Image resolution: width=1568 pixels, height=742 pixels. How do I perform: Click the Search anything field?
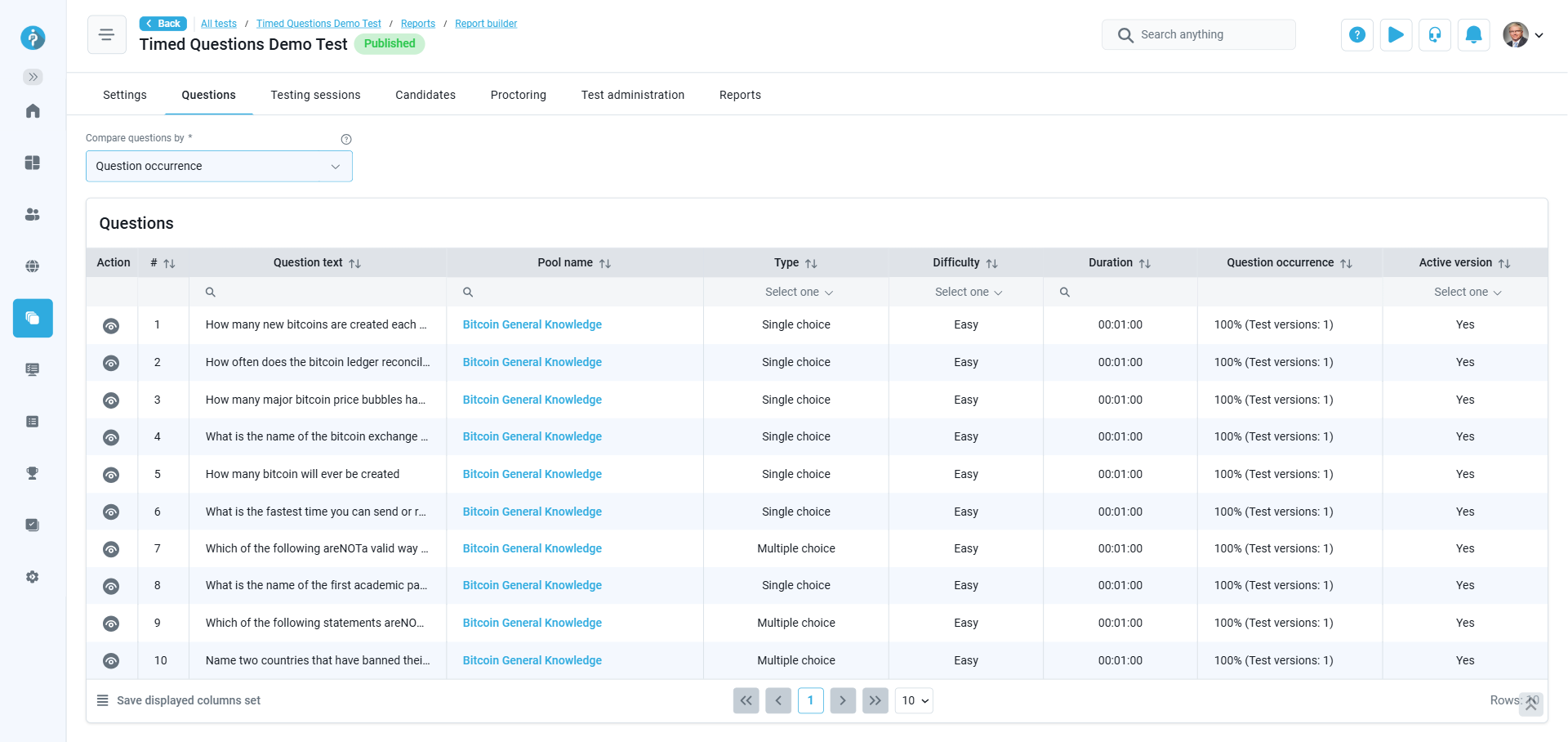pos(1199,34)
